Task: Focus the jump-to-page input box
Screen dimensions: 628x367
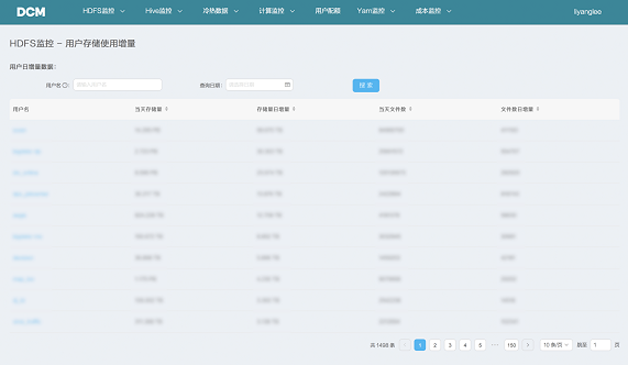Action: [x=600, y=345]
